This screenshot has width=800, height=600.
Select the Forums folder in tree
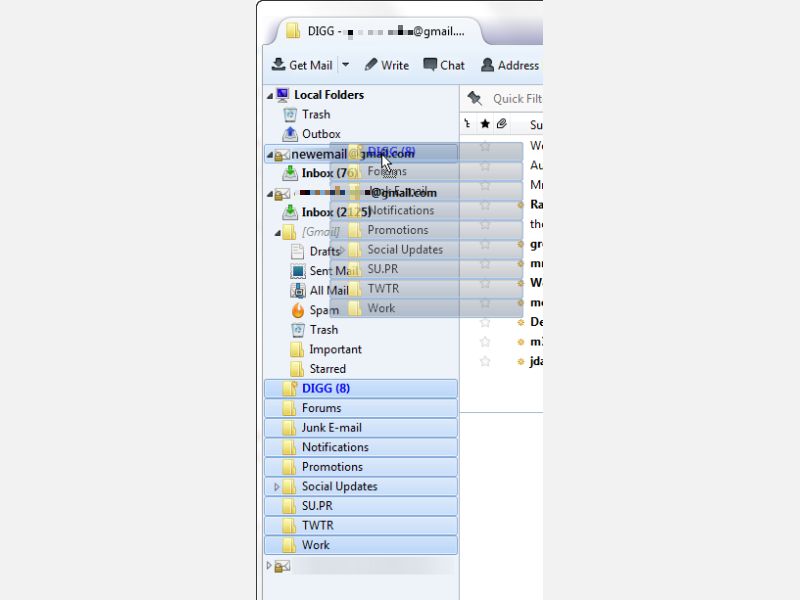tap(361, 408)
